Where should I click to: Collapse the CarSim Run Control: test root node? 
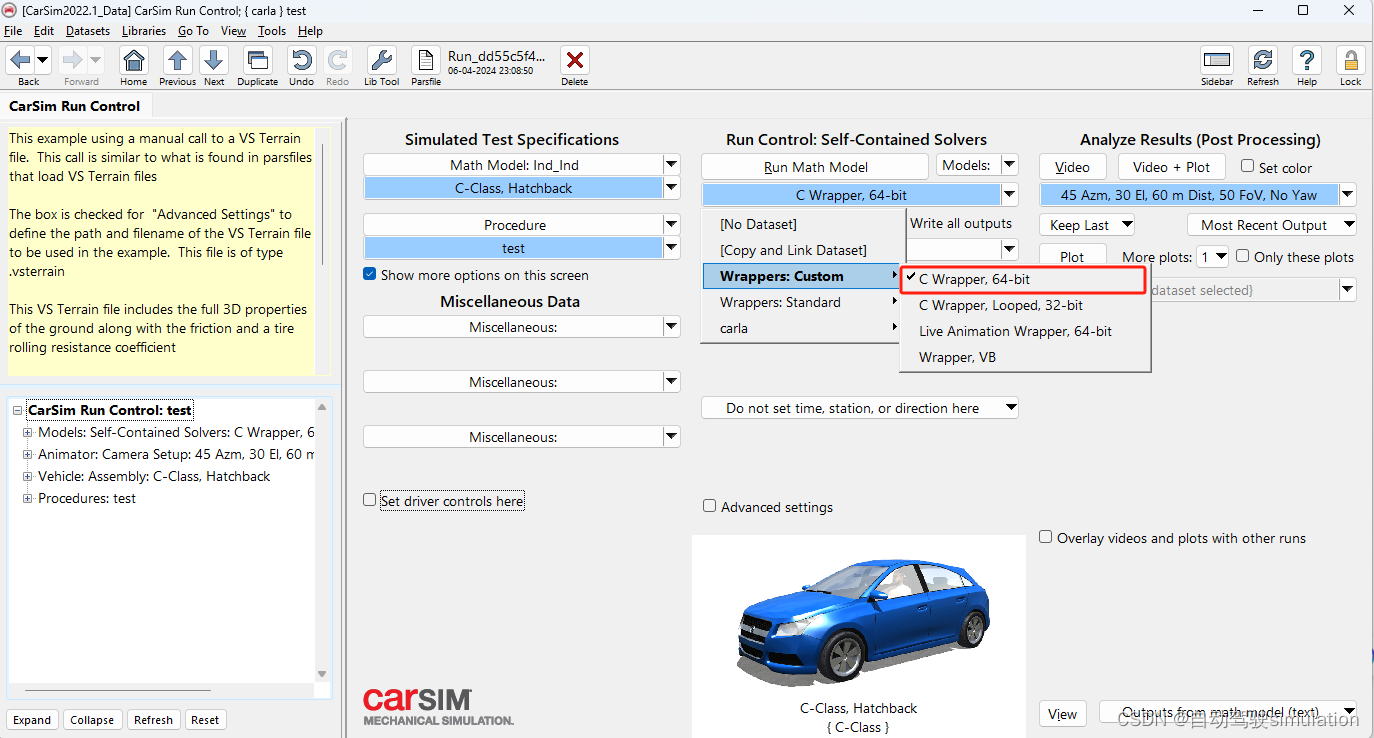(17, 411)
